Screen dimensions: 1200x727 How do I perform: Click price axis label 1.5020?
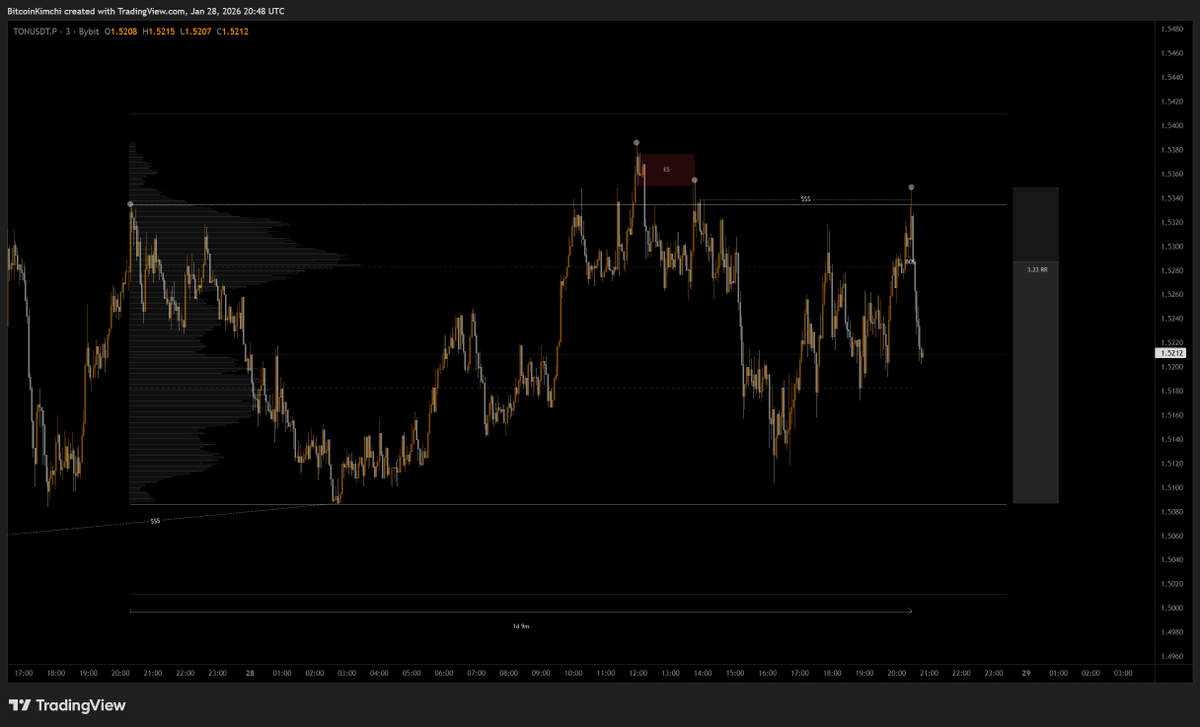[1172, 584]
